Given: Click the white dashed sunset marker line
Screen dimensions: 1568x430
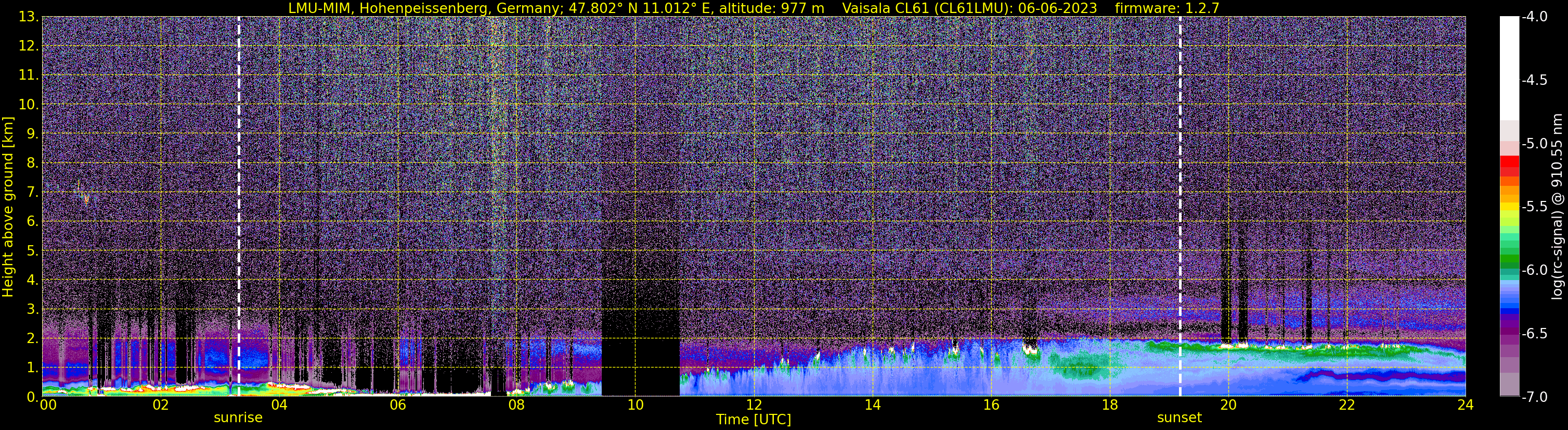Looking at the screenshot, I should point(1180,207).
